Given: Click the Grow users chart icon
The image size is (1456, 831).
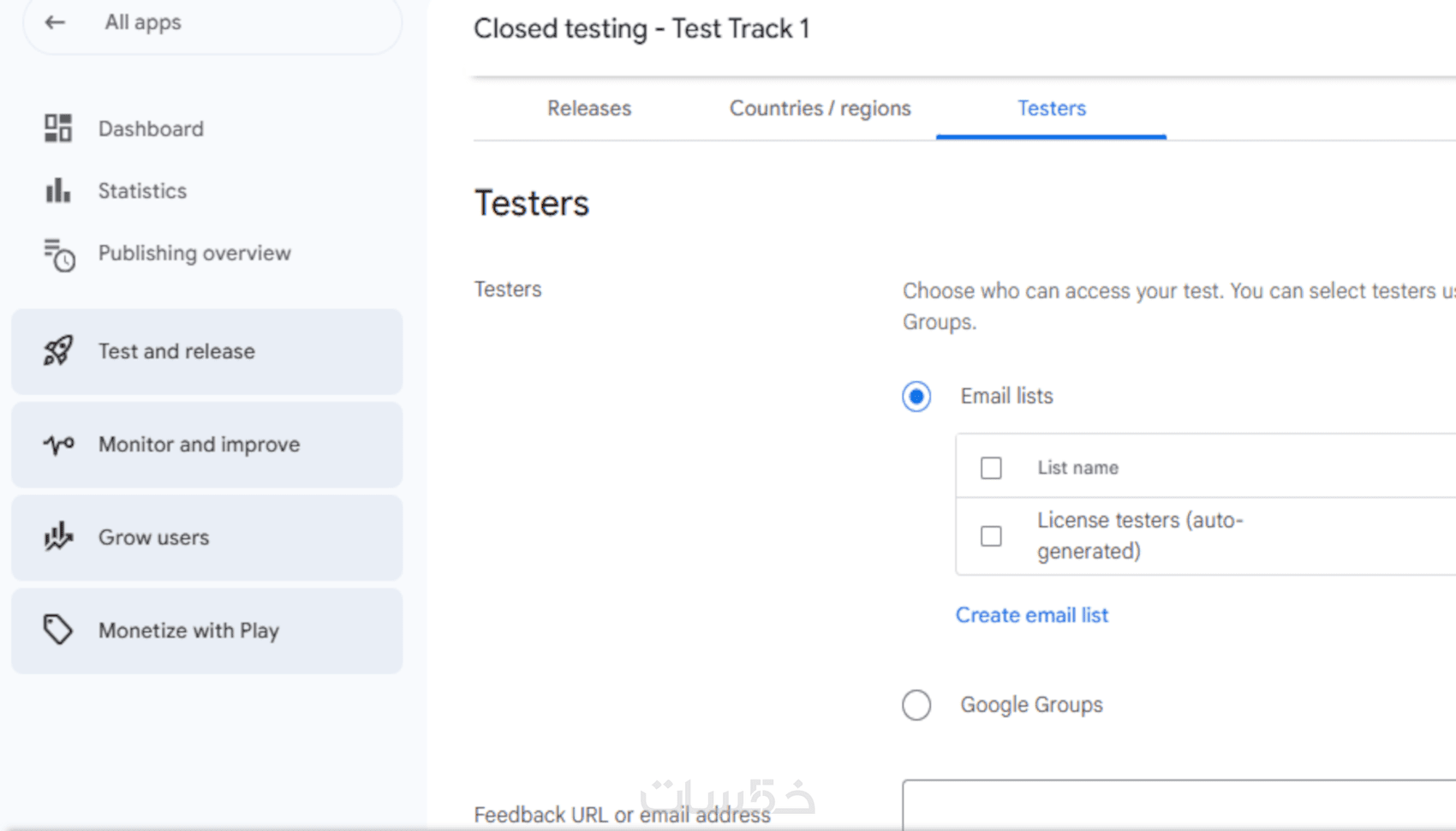Looking at the screenshot, I should [58, 537].
